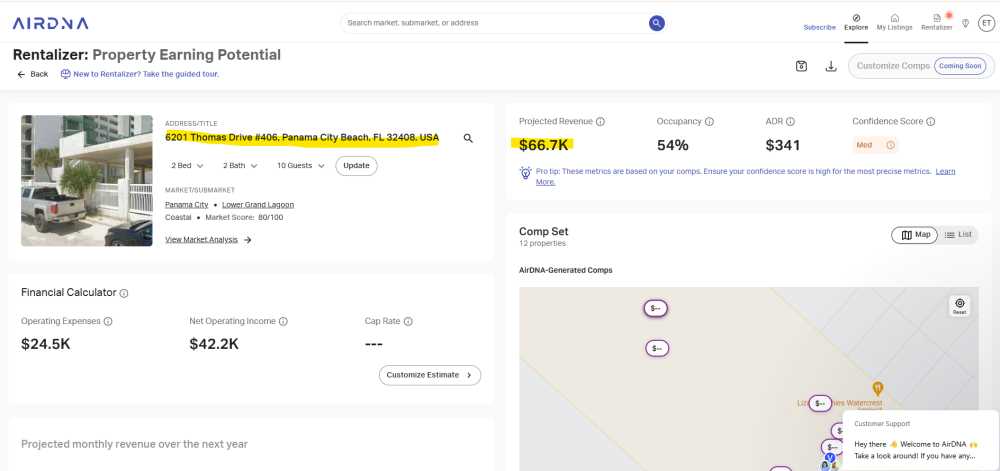Click the download icon near Customize Comps
Image resolution: width=1000 pixels, height=471 pixels.
point(830,66)
